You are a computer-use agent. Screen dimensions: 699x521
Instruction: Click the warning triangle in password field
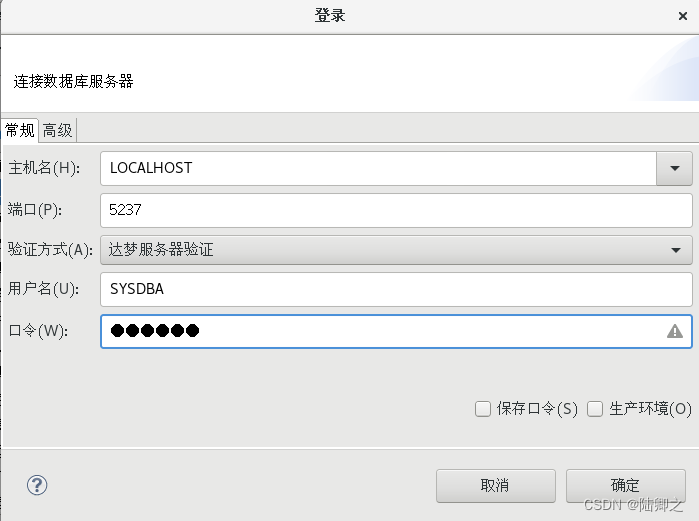click(674, 331)
